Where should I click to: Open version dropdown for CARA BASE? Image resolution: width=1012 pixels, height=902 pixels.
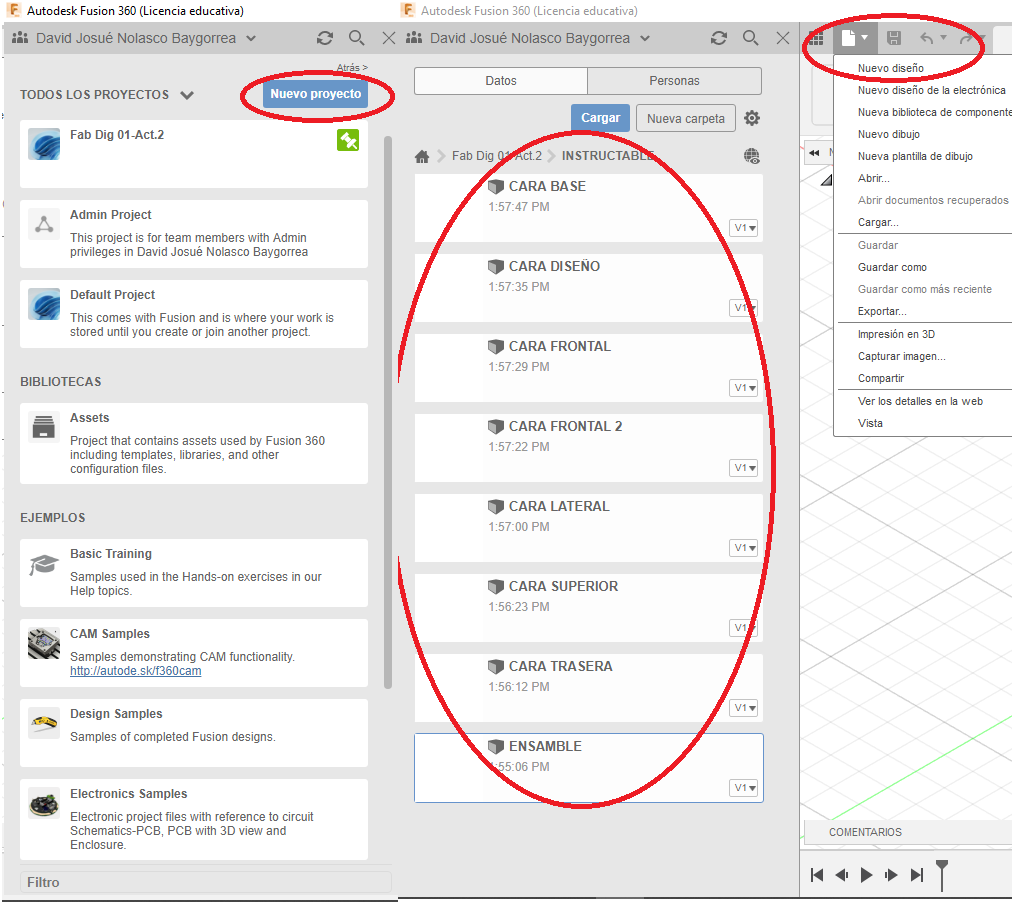tap(744, 228)
